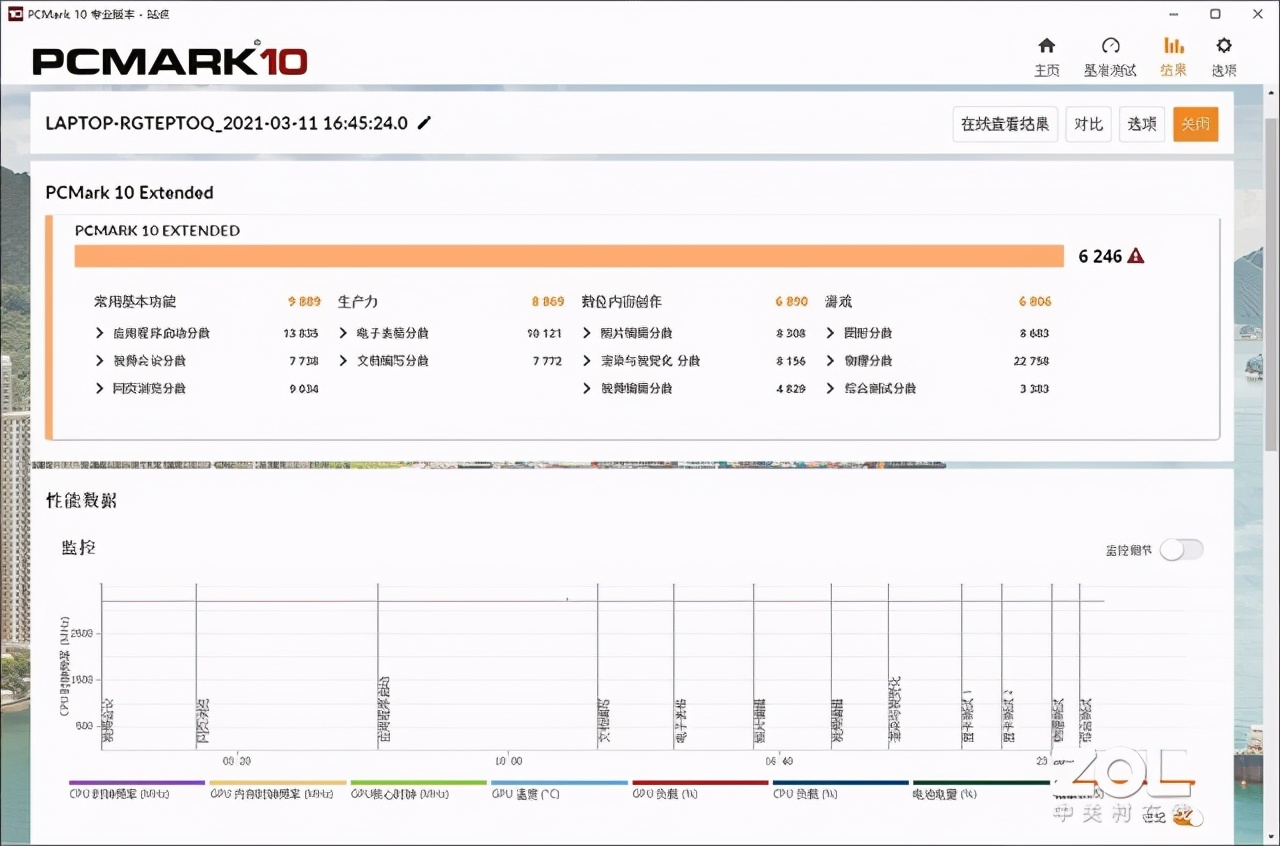Click the yellow GPU 内存时钟频率 legend item
The height and width of the screenshot is (846, 1280).
click(x=278, y=789)
